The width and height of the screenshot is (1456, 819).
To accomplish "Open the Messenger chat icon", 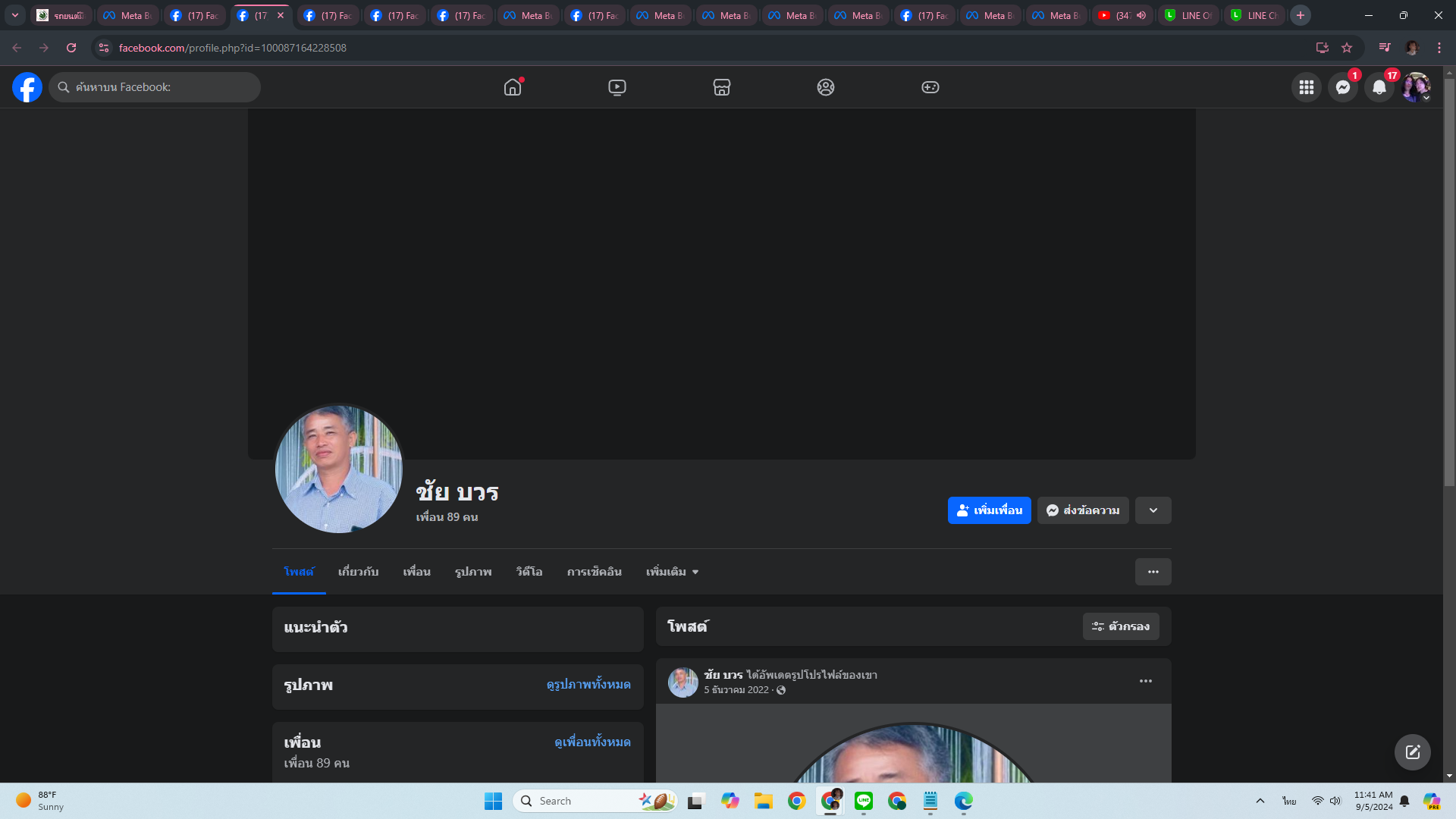I will [1342, 87].
